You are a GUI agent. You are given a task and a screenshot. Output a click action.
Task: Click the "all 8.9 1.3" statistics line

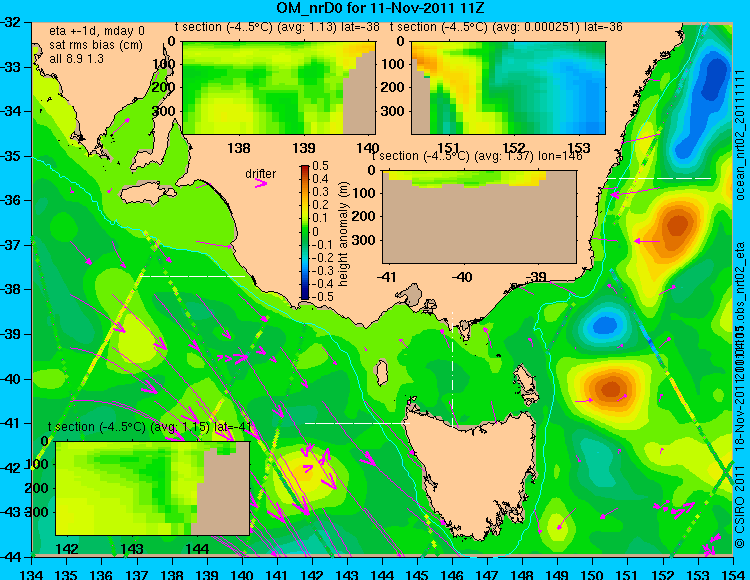[x=76, y=59]
